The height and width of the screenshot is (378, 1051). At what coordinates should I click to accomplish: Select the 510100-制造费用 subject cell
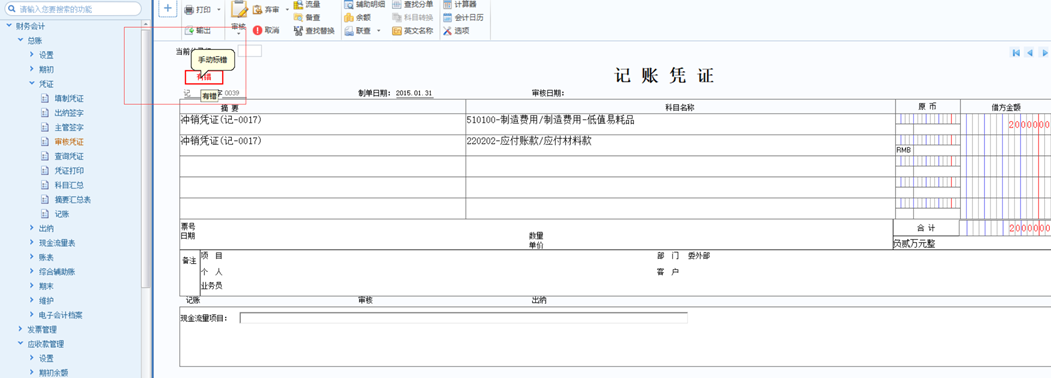click(x=680, y=124)
